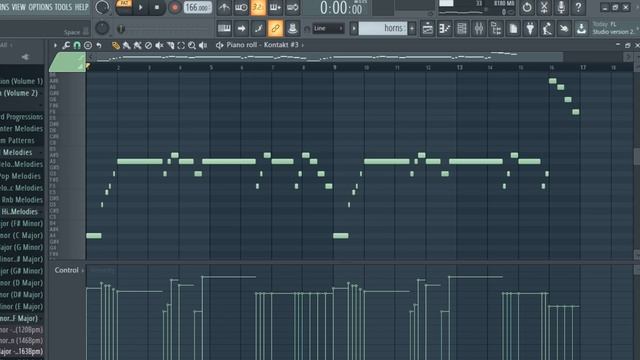Open the Channel rack icon
Screen dimensions: 640x360
[462, 29]
